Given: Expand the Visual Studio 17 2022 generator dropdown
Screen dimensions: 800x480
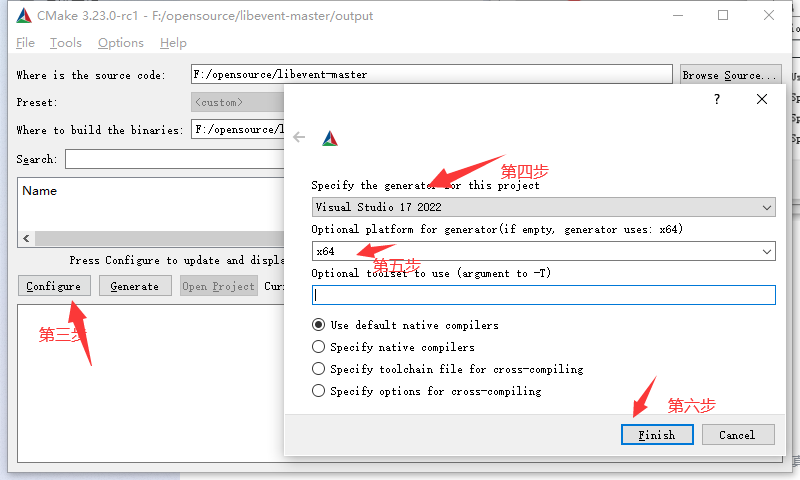Looking at the screenshot, I should tap(543, 207).
